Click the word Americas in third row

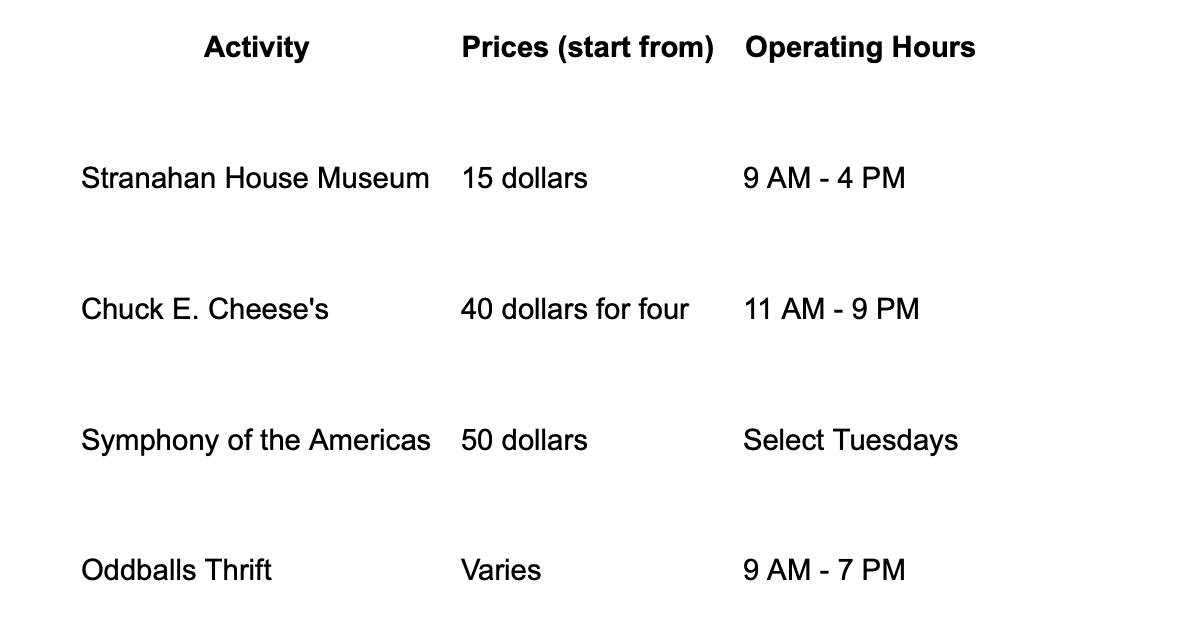tap(369, 440)
